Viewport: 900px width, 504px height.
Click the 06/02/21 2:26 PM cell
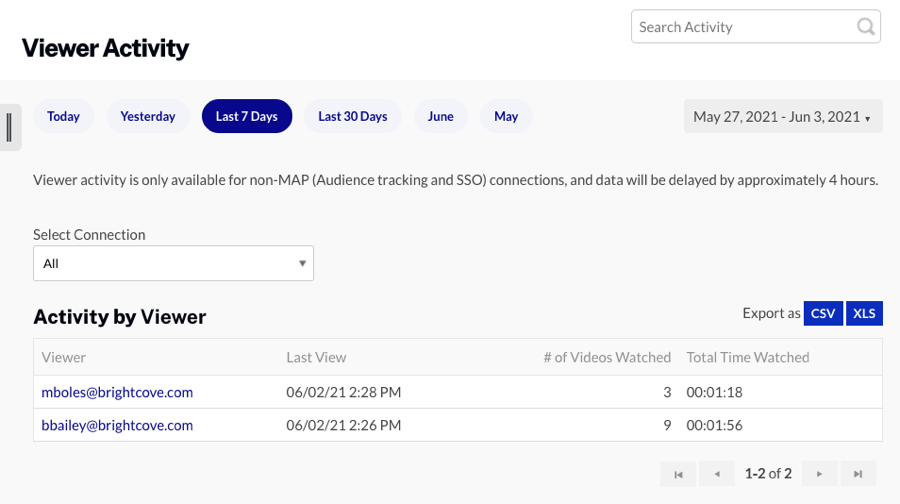pyautogui.click(x=344, y=425)
